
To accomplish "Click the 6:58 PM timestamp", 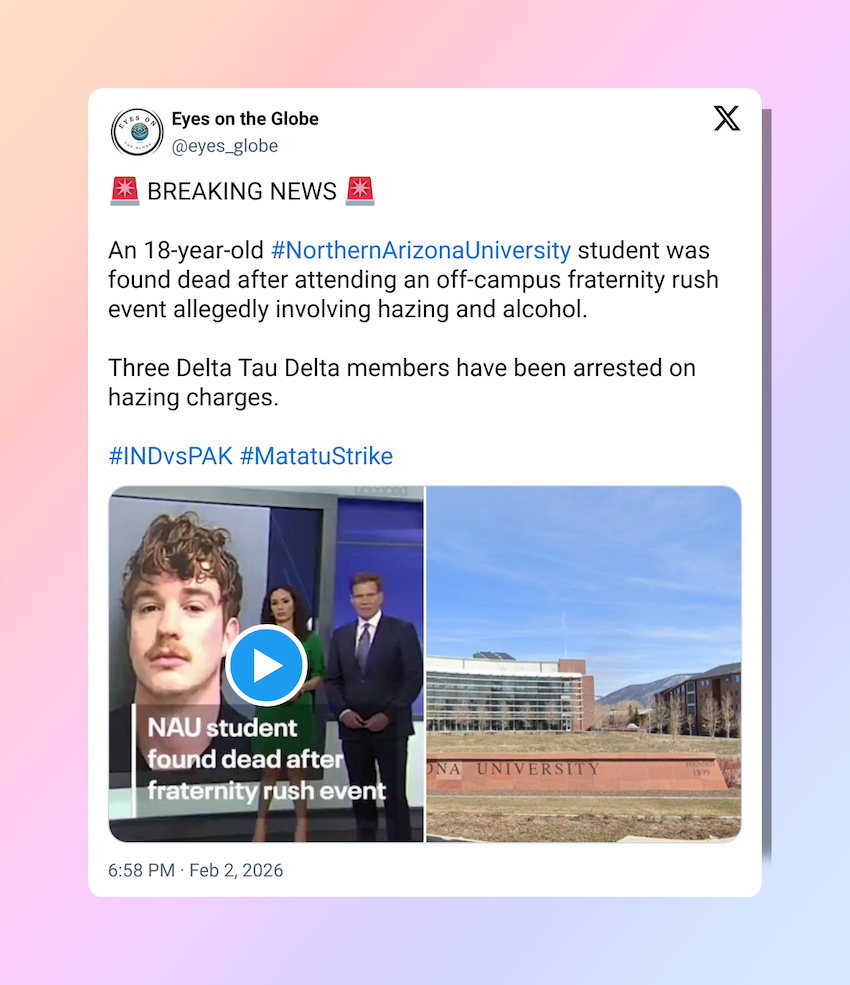I will click(x=141, y=871).
